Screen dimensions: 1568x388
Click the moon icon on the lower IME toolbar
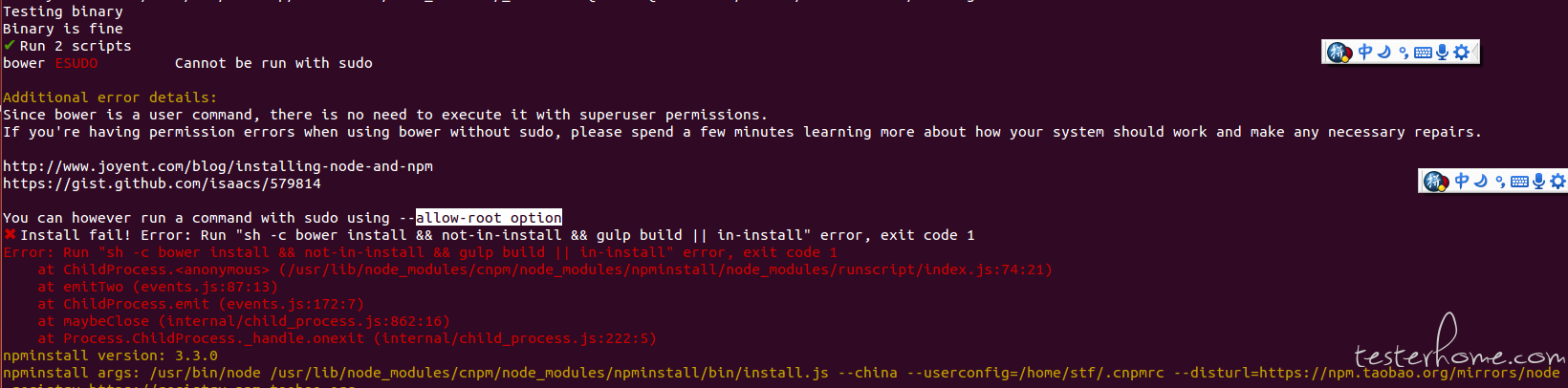[1481, 181]
